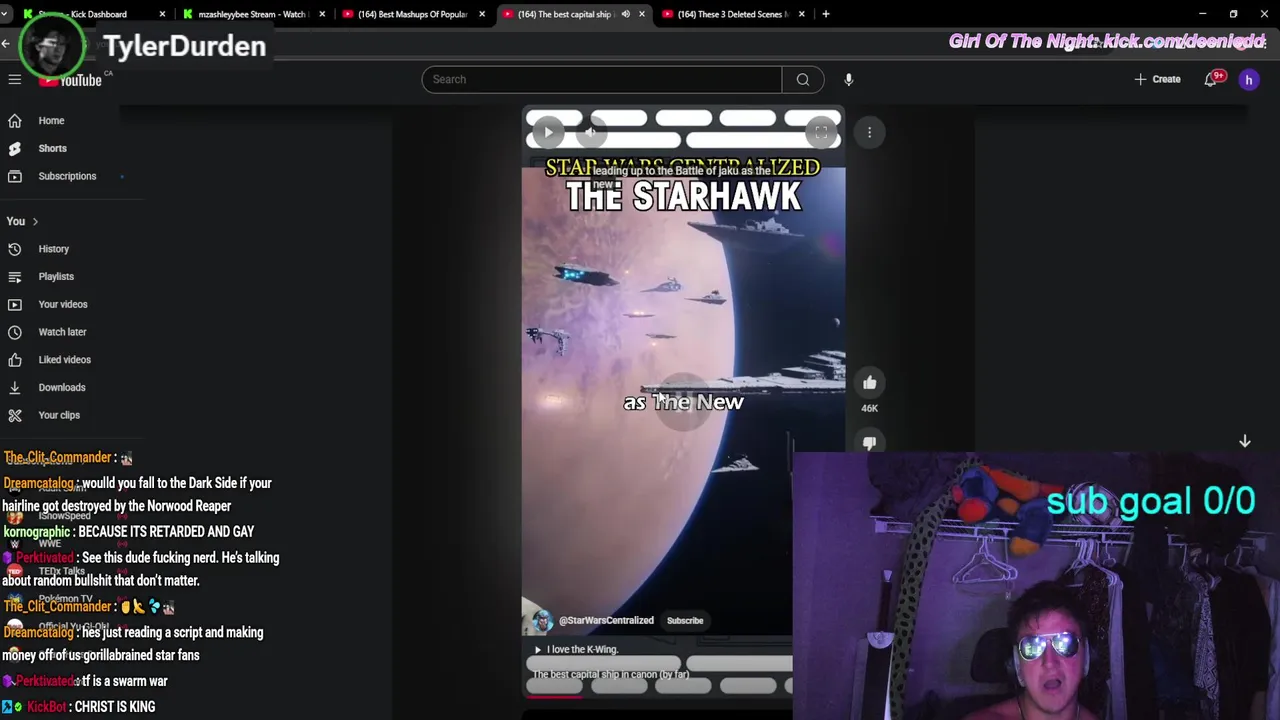The image size is (1280, 720).
Task: Click the search magnifier button
Action: click(x=803, y=79)
